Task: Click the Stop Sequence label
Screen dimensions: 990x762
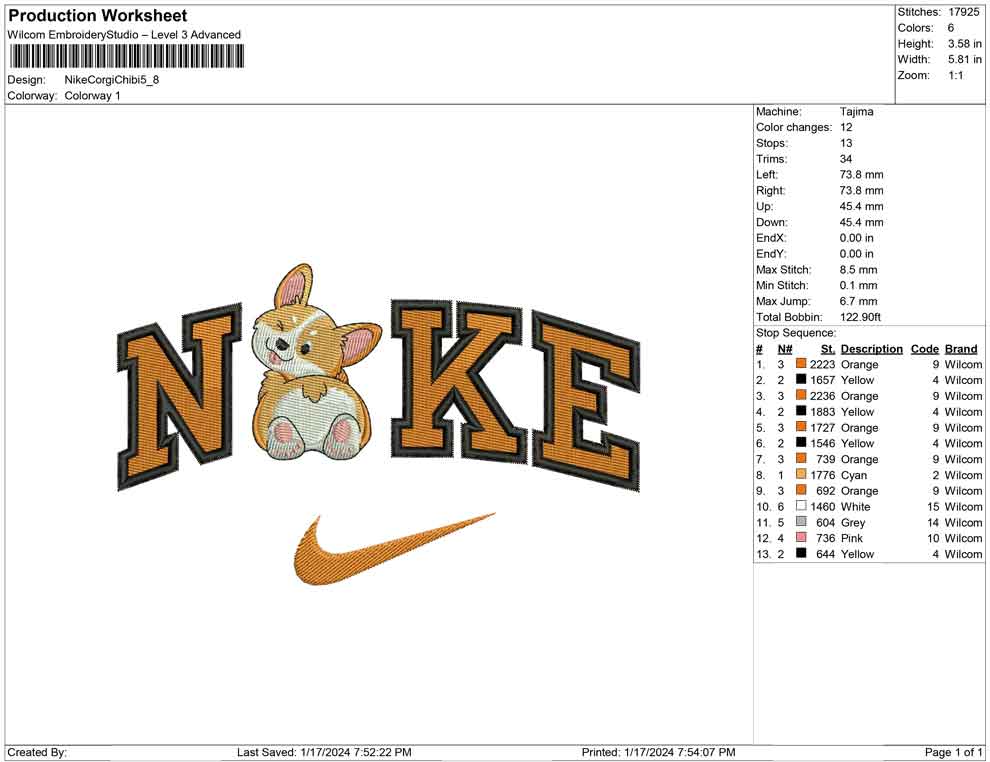Action: tap(796, 333)
